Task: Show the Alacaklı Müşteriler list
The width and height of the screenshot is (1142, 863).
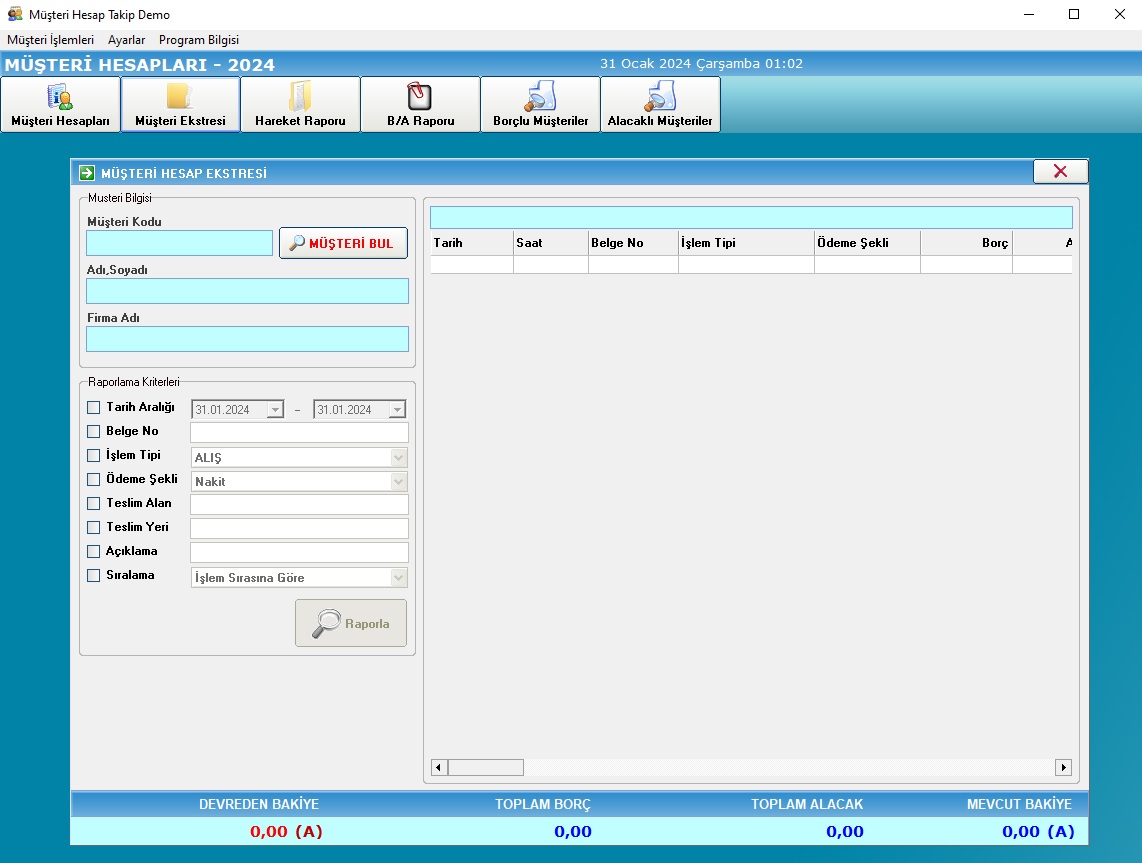Action: 660,104
